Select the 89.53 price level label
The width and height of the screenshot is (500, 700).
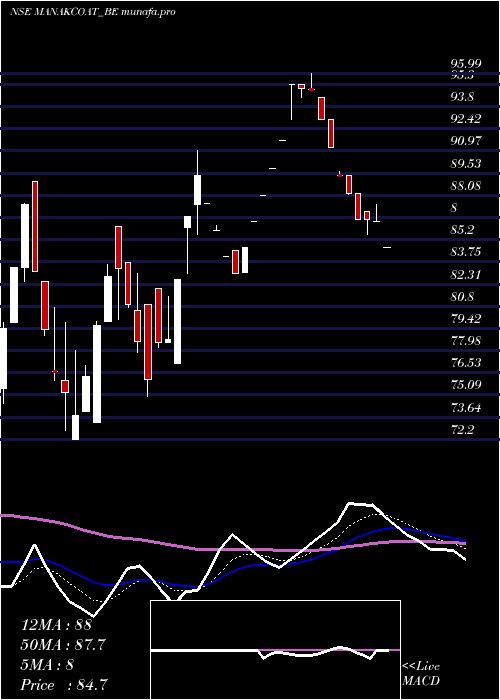click(x=467, y=164)
